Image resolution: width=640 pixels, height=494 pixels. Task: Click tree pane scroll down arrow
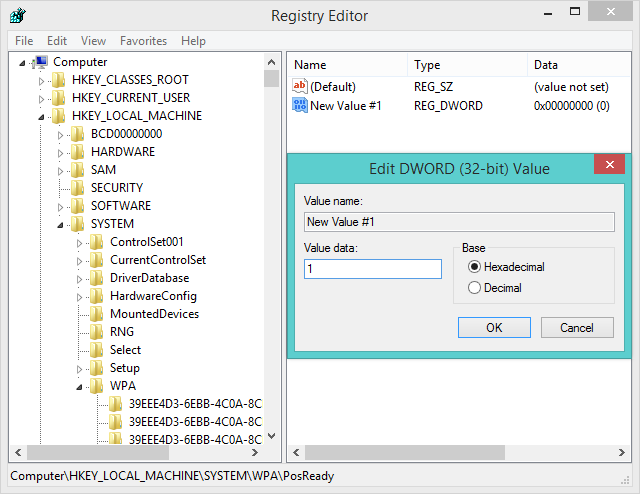tap(271, 436)
